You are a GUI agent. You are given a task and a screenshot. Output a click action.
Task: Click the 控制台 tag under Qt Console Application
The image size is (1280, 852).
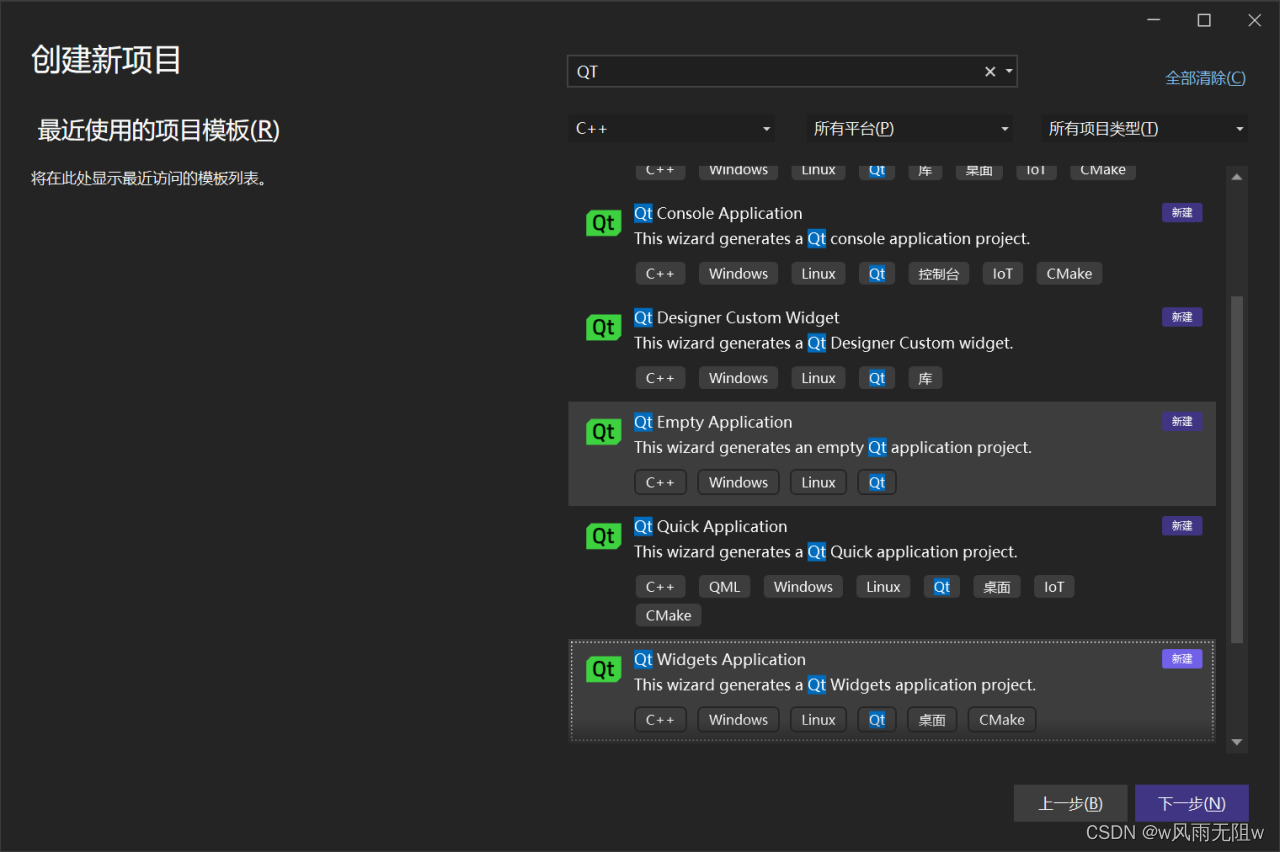click(939, 274)
